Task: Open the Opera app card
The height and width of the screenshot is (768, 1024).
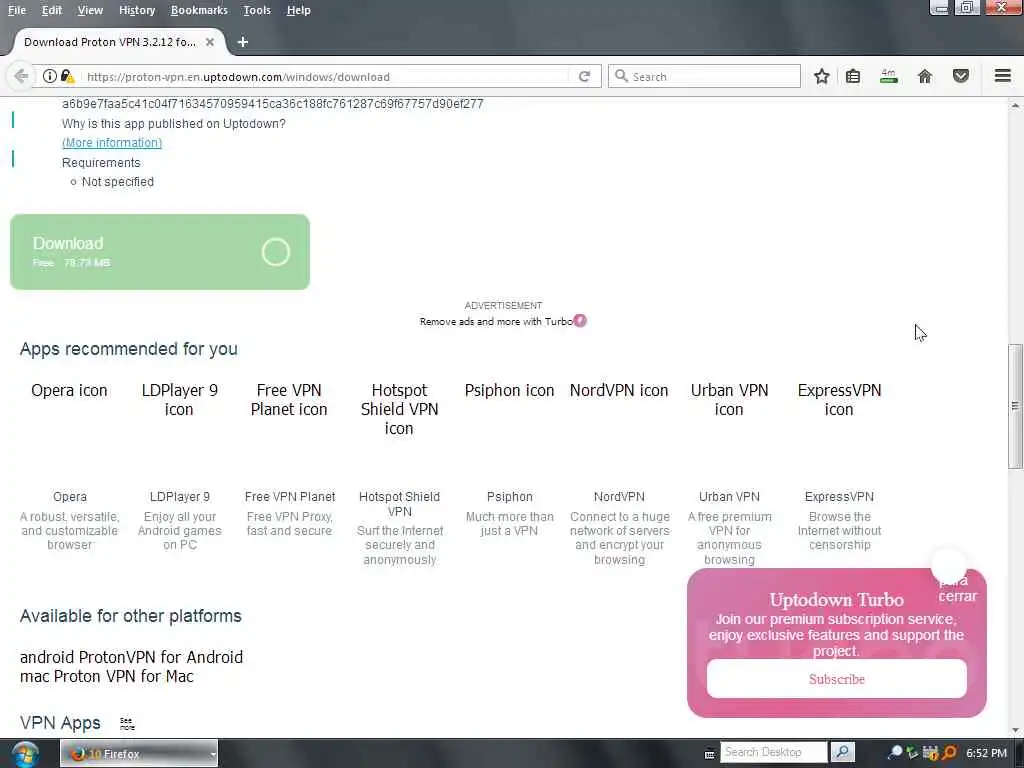Action: tap(70, 465)
